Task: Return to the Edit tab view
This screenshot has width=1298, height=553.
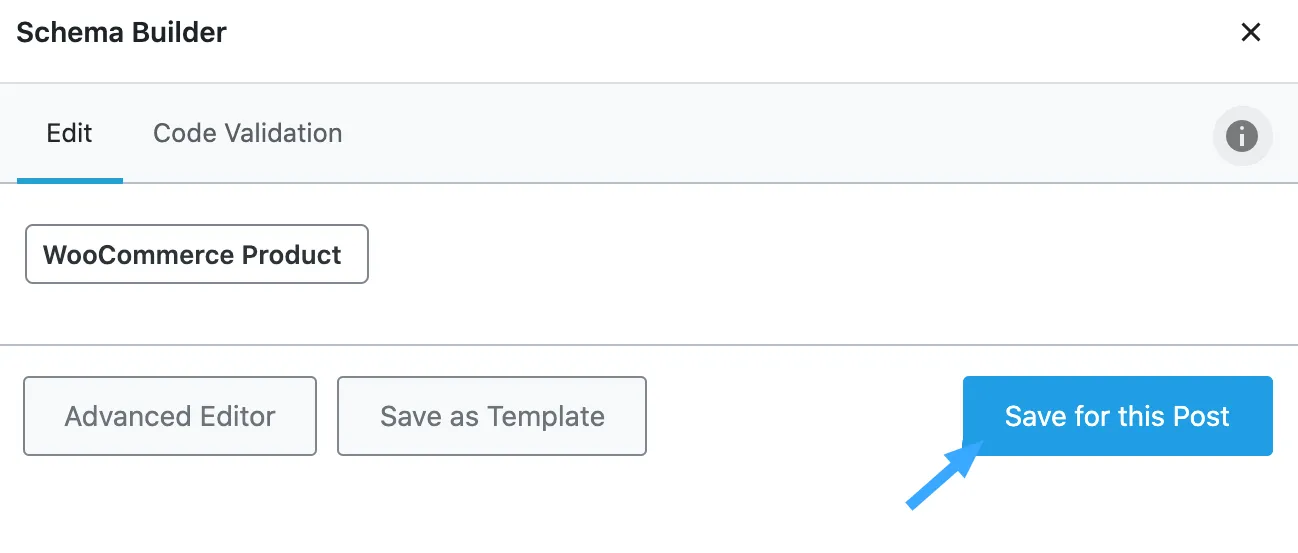Action: 70,133
